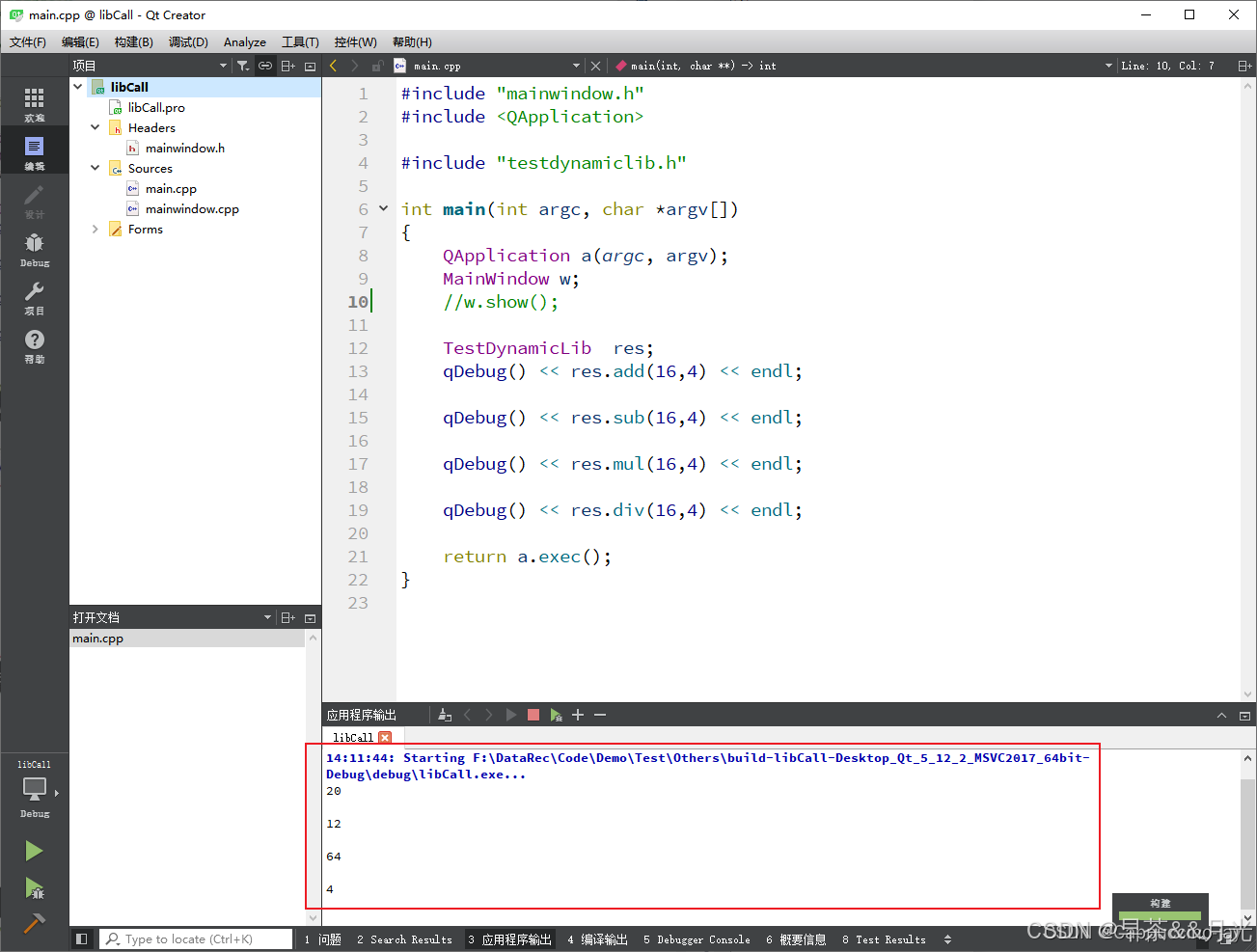
Task: Switch to Debug mode in sidebar
Action: pyautogui.click(x=35, y=249)
